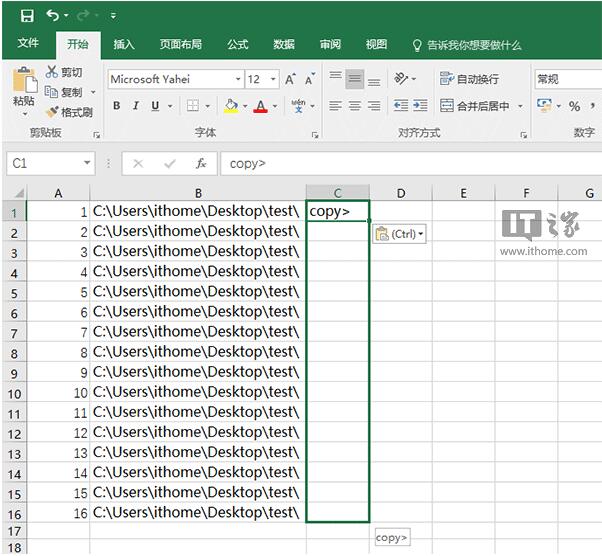Open the 公式 (Formulas) tab
The image size is (602, 556).
[x=237, y=45]
